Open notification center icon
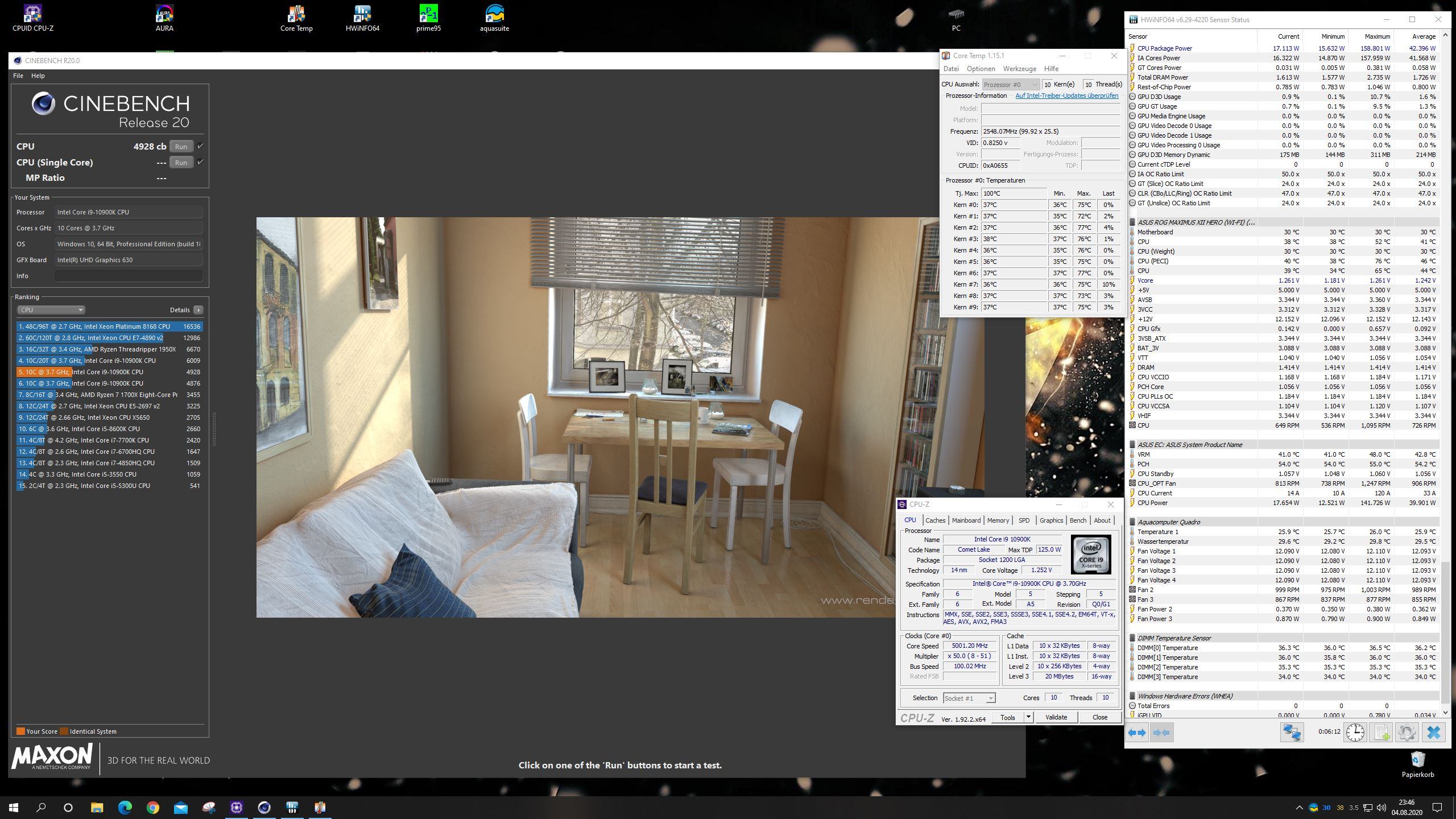 coord(1437,807)
